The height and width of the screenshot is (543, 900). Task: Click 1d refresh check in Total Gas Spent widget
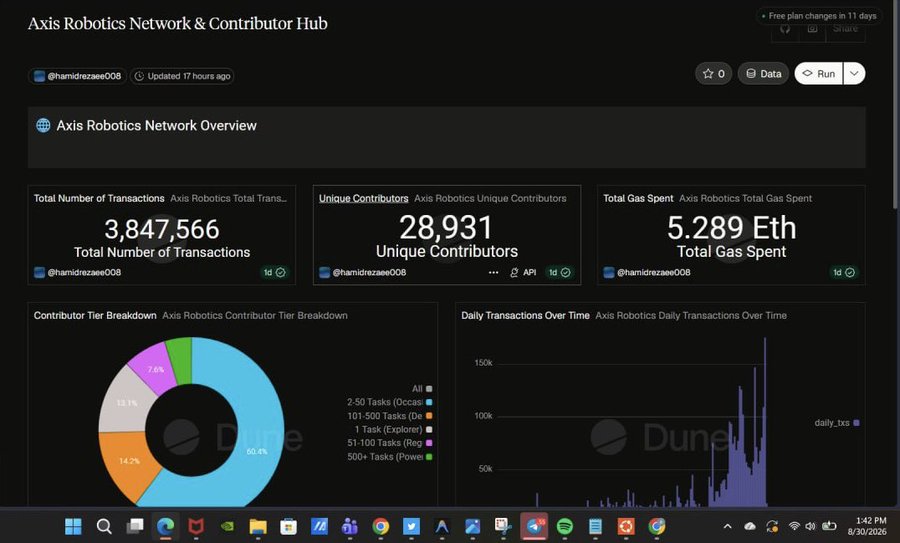(844, 272)
